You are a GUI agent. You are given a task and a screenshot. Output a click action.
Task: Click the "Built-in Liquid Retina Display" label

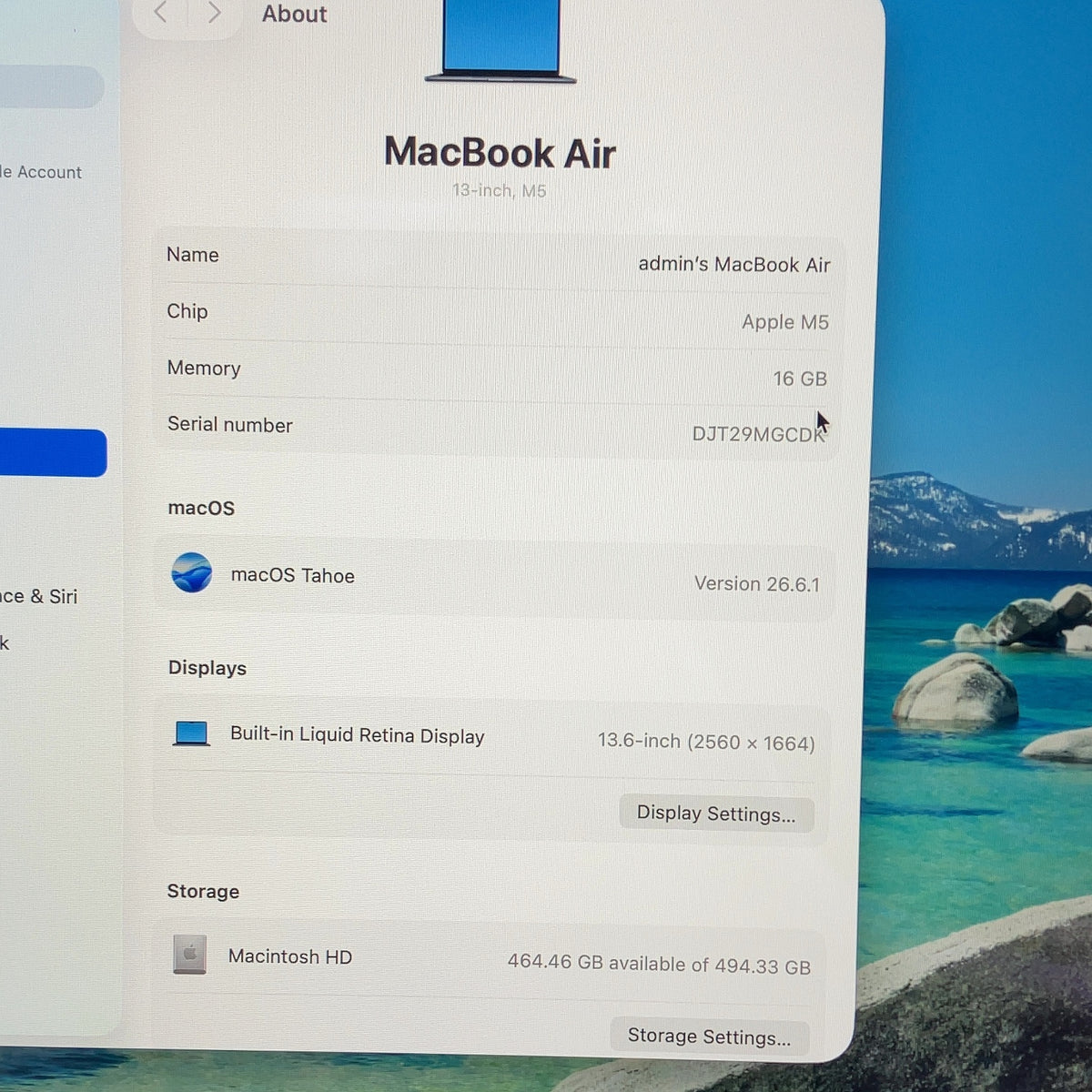pyautogui.click(x=358, y=735)
